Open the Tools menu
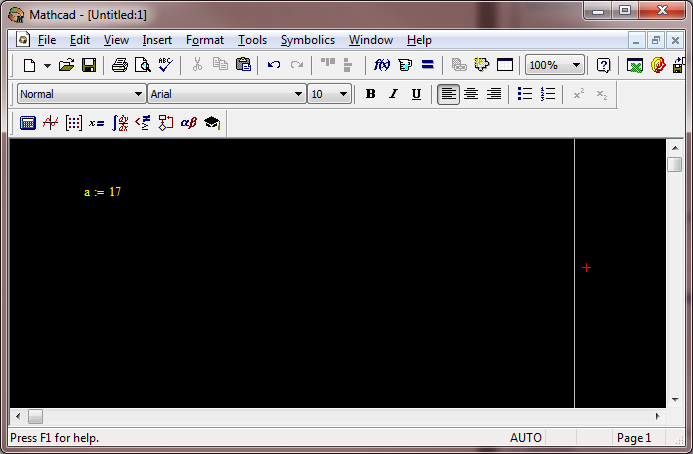Viewport: 693px width, 454px height. (252, 40)
